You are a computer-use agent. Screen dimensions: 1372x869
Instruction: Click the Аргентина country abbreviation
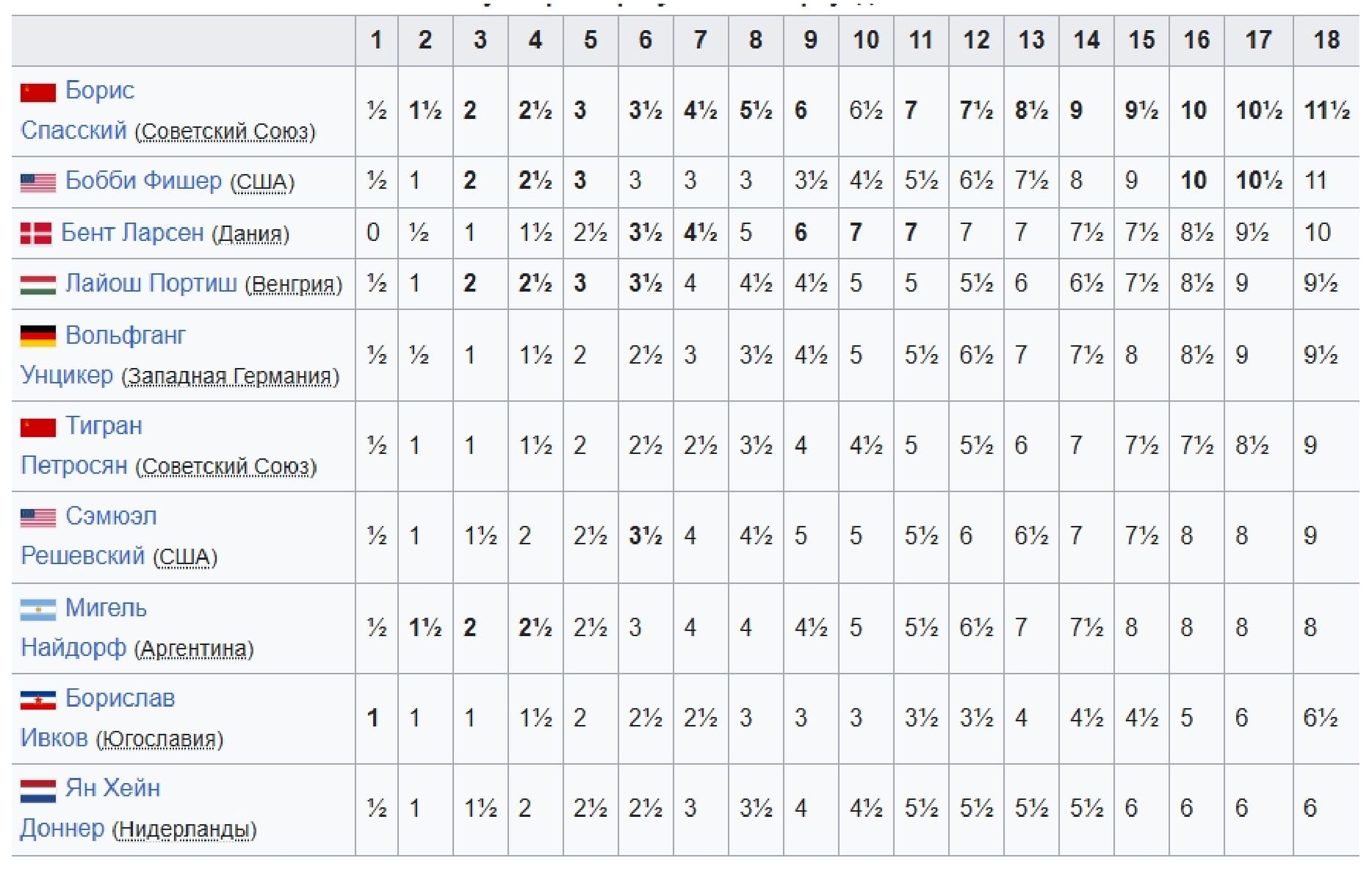point(194,649)
